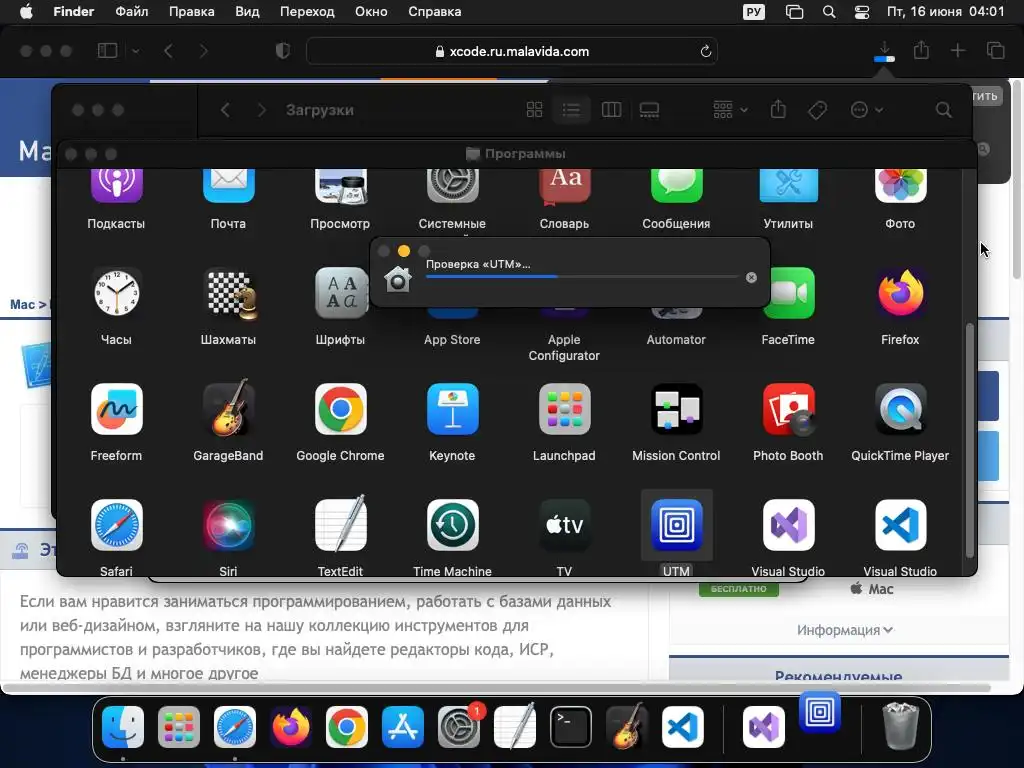Open the Переход menu
The image size is (1024, 768).
(x=307, y=12)
